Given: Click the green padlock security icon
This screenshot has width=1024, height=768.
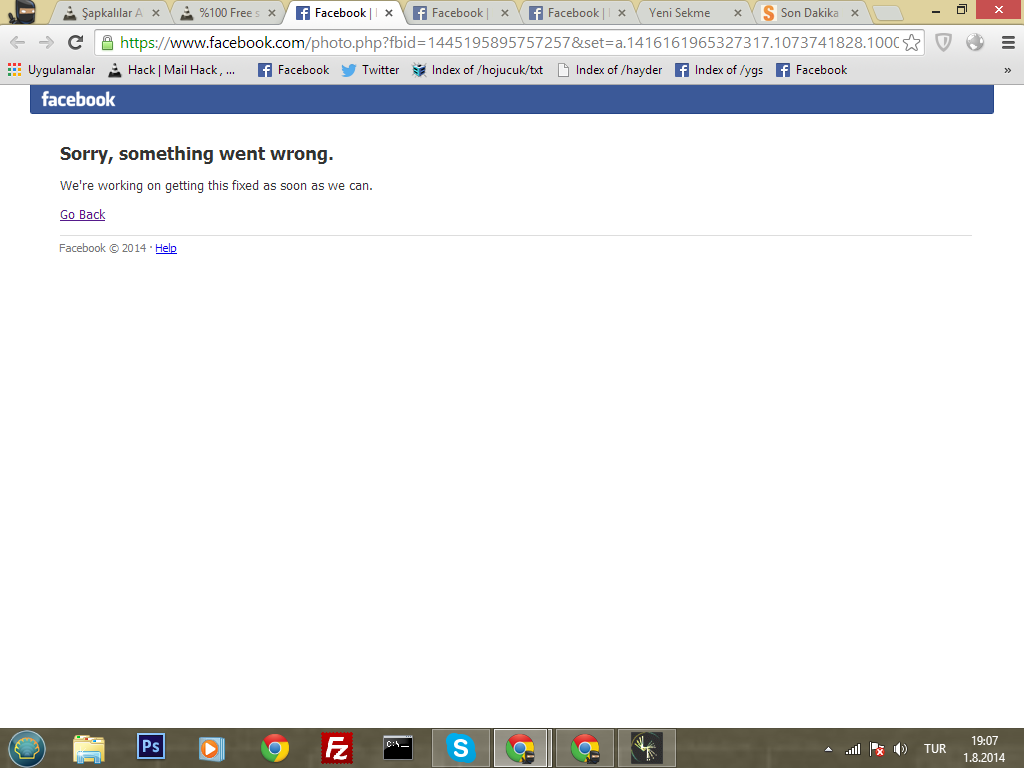Looking at the screenshot, I should [x=107, y=43].
